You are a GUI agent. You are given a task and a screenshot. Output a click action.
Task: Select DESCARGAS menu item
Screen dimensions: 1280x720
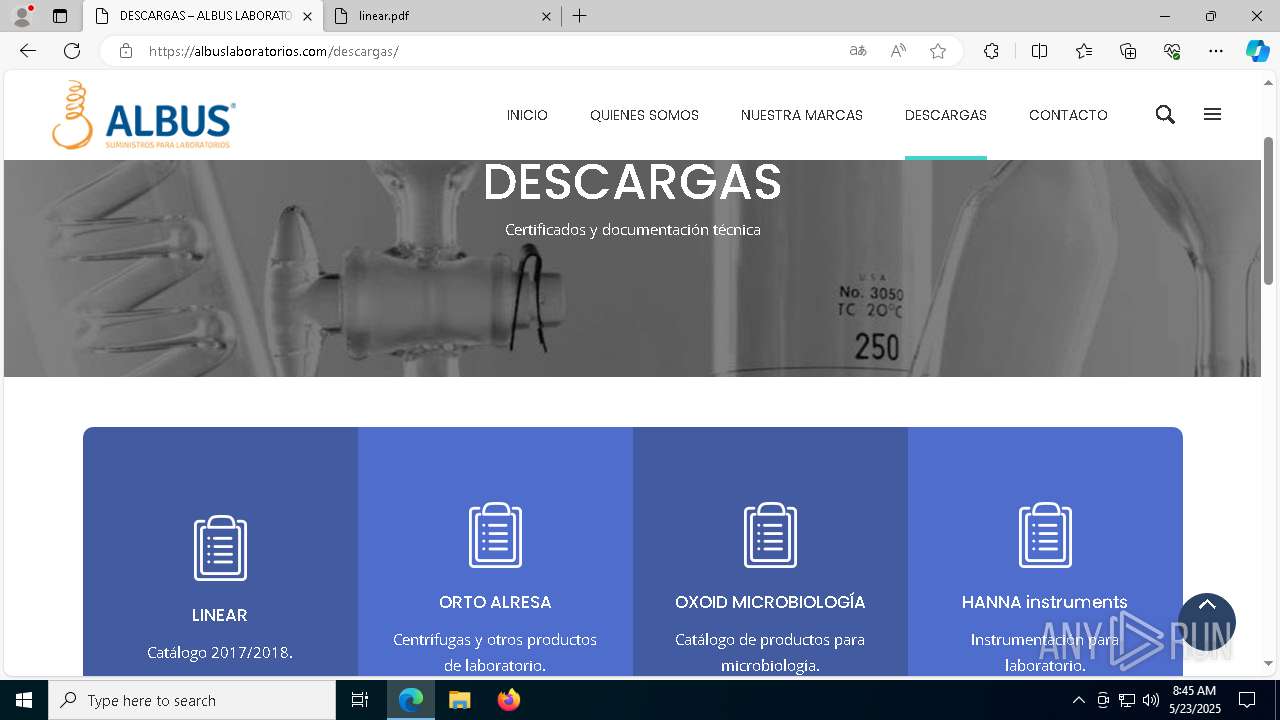(946, 115)
